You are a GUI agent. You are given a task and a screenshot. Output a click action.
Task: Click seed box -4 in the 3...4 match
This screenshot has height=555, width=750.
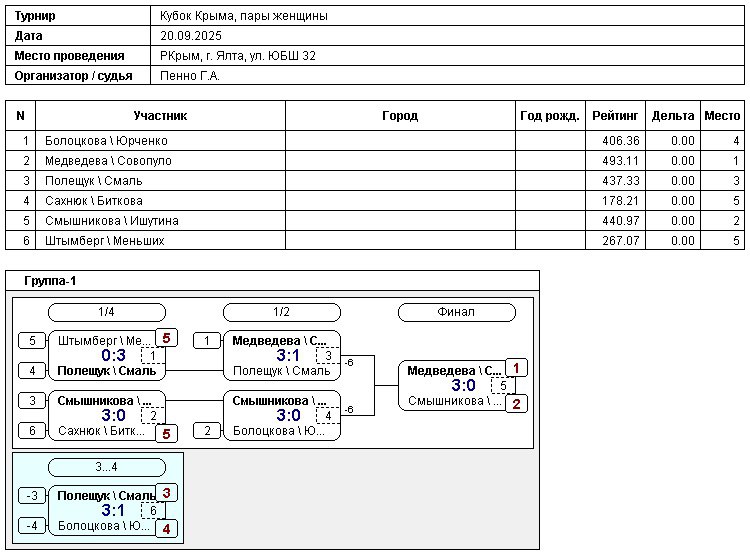(x=32, y=526)
